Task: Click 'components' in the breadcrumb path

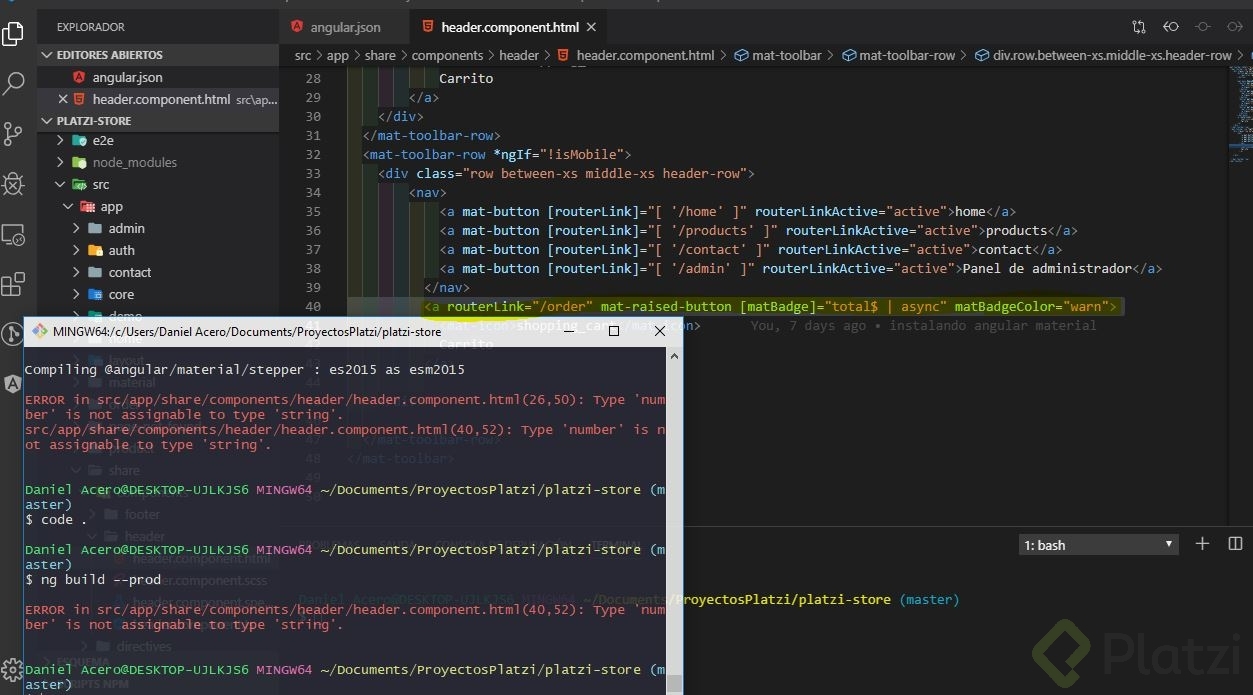Action: coord(447,56)
